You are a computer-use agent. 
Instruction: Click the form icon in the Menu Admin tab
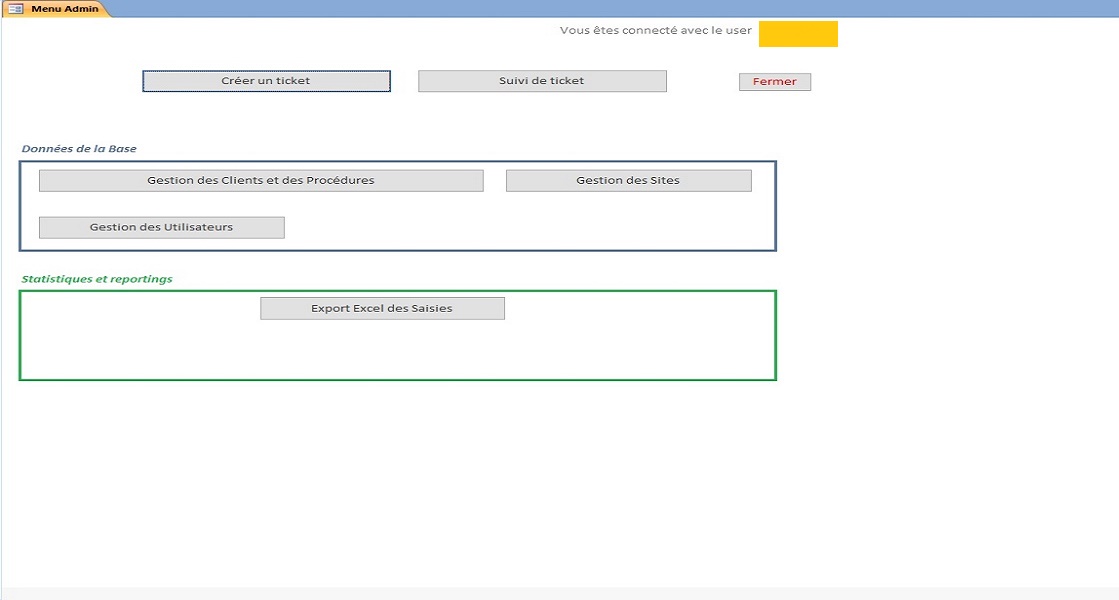tap(15, 9)
